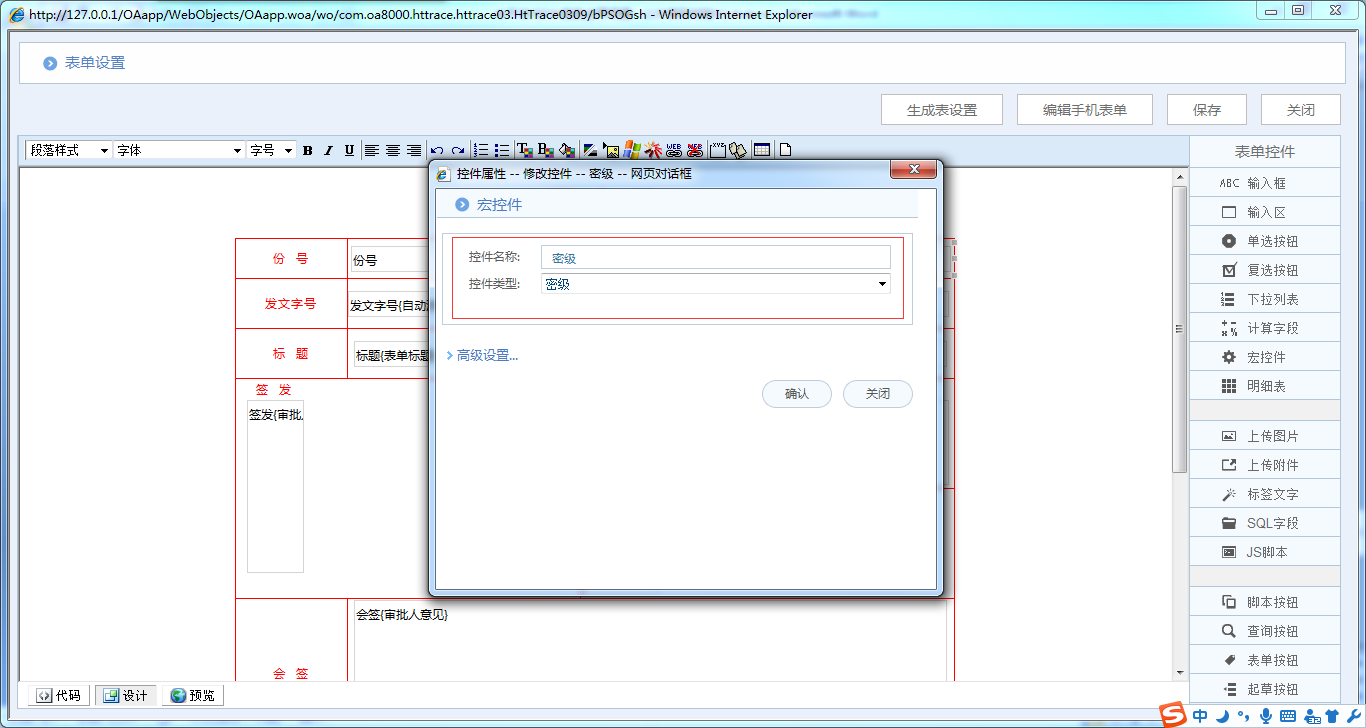1366x728 pixels.
Task: Click the insert image icon
Action: (x=611, y=151)
